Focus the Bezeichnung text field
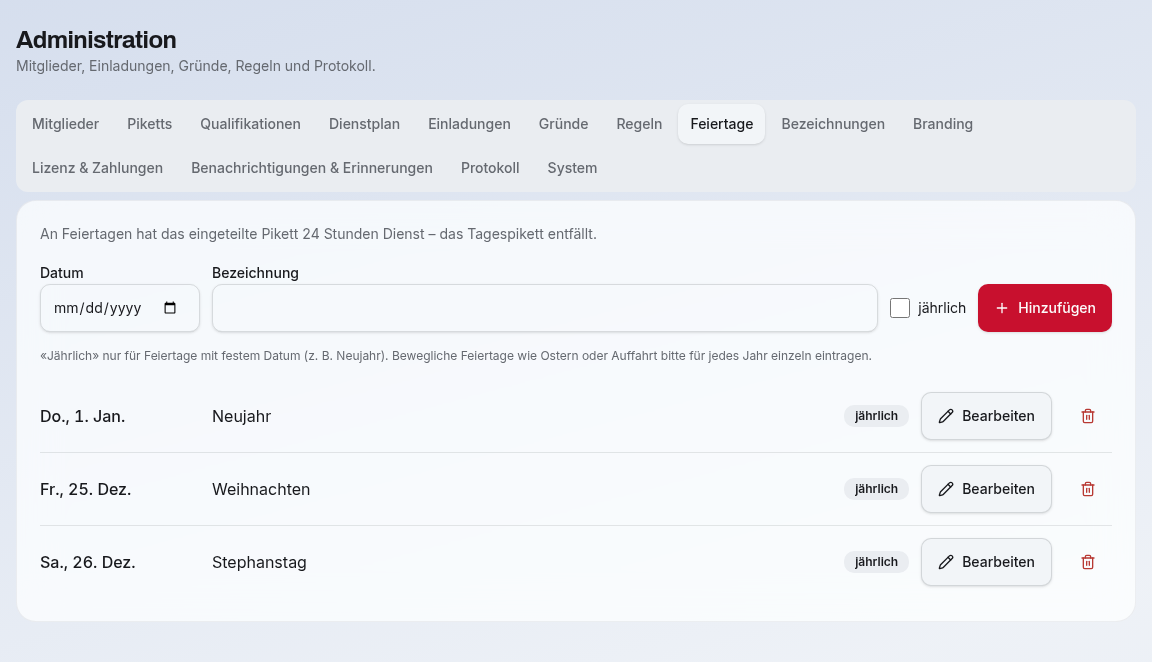The height and width of the screenshot is (662, 1152). [x=544, y=308]
